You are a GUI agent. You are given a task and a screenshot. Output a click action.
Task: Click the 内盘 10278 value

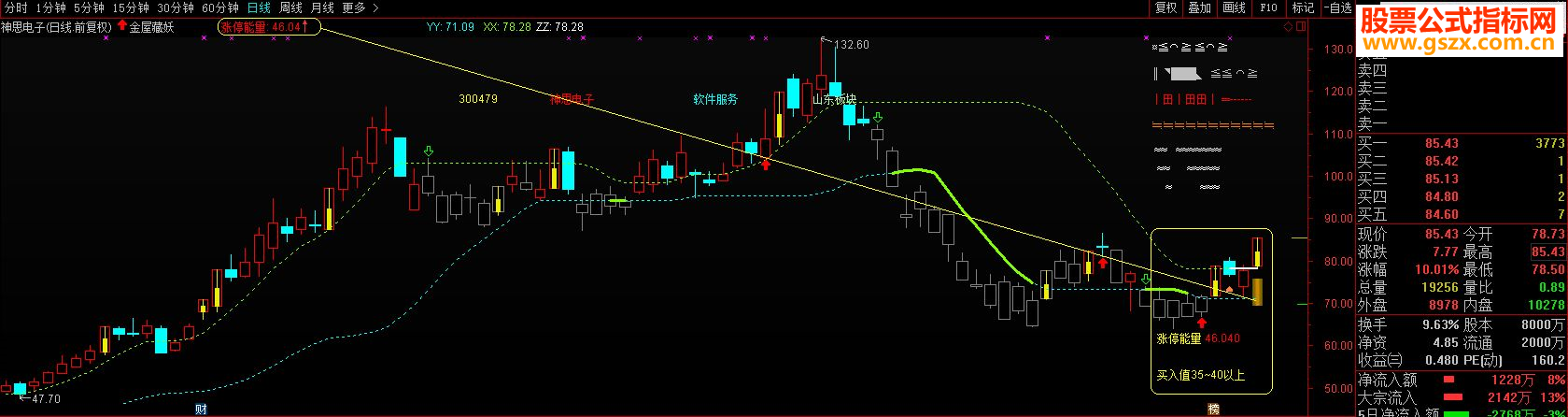click(x=1545, y=306)
